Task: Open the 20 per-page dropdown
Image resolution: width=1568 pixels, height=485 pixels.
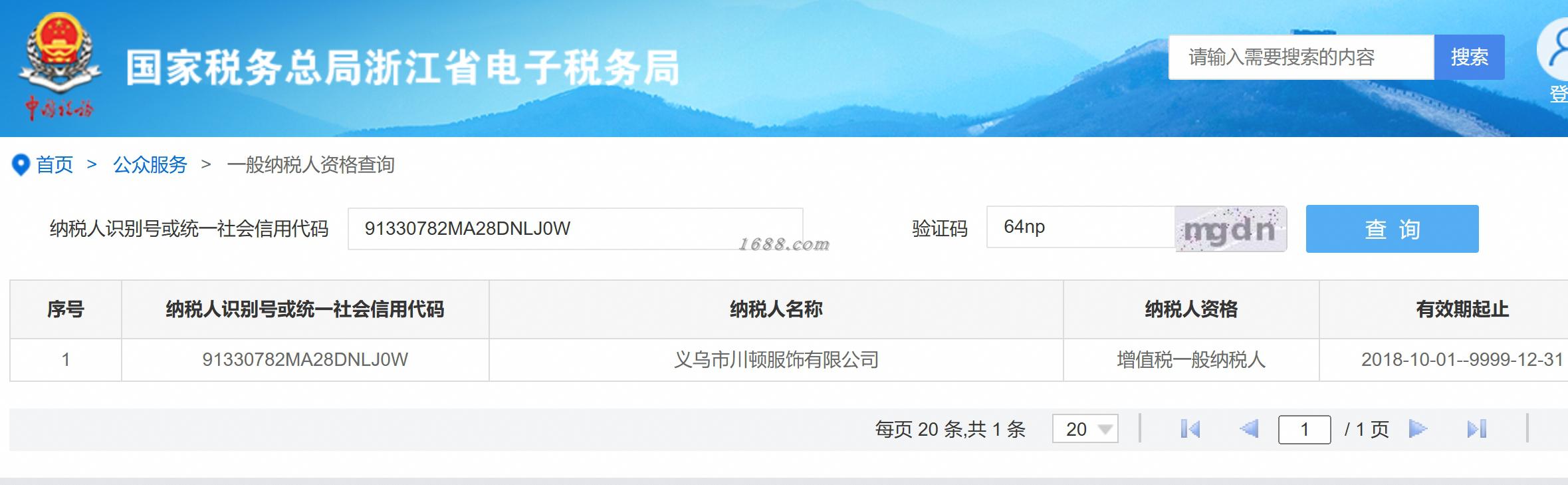Action: point(1085,429)
